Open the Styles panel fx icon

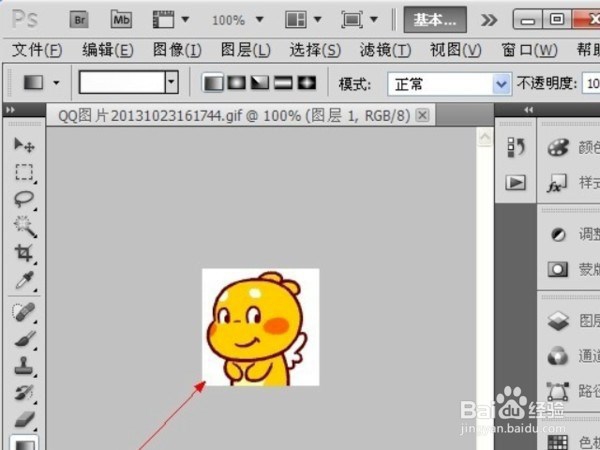coord(557,183)
